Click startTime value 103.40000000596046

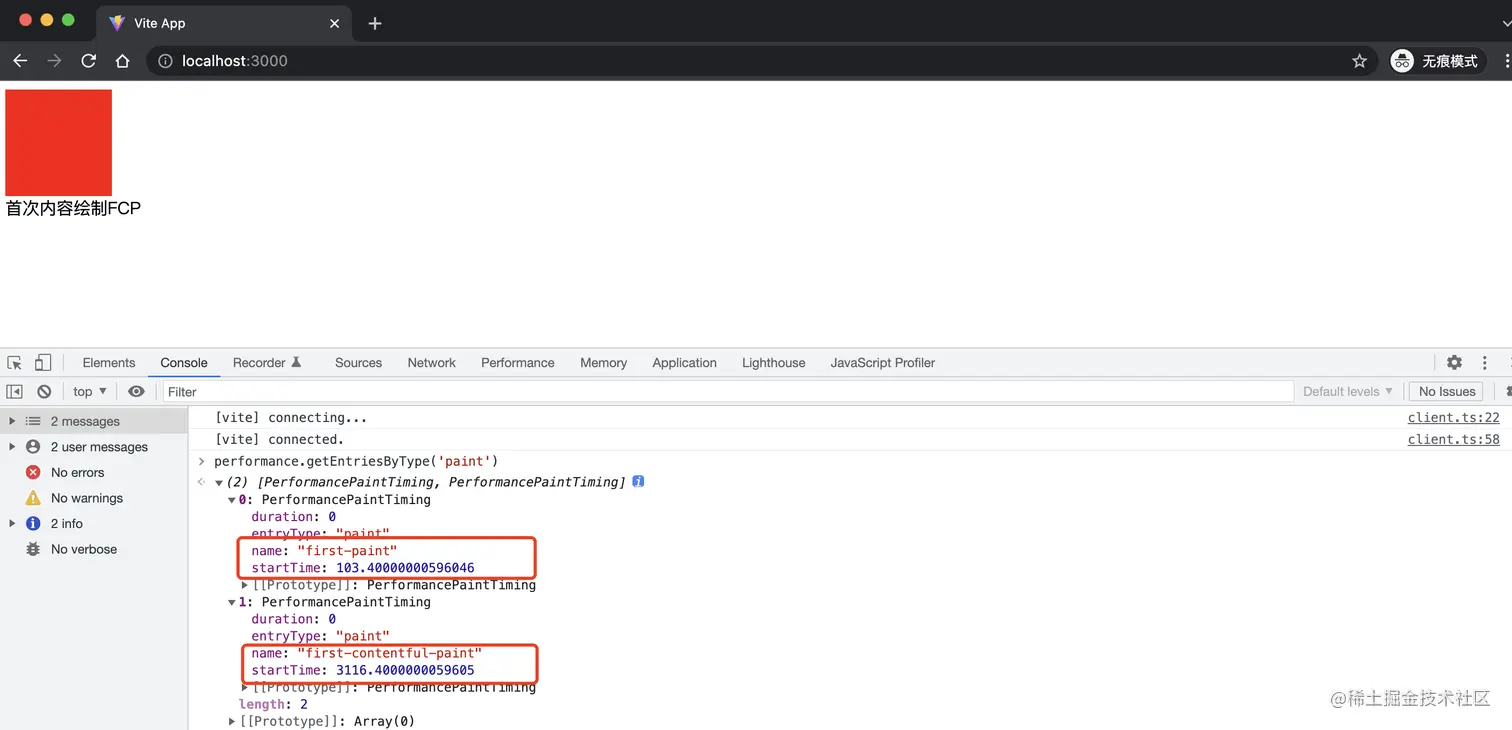point(405,568)
